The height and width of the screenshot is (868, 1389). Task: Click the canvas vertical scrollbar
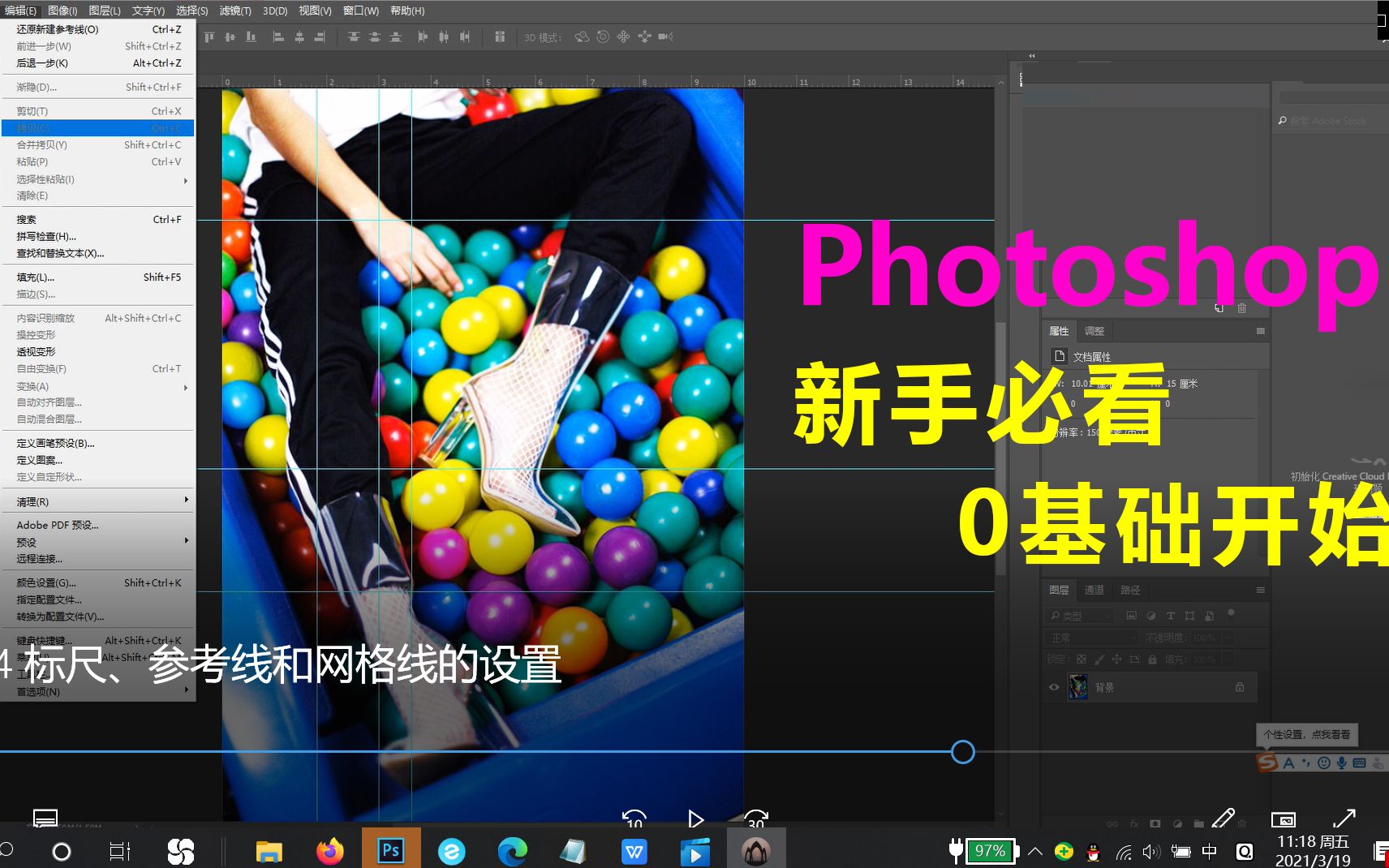coord(1001,448)
